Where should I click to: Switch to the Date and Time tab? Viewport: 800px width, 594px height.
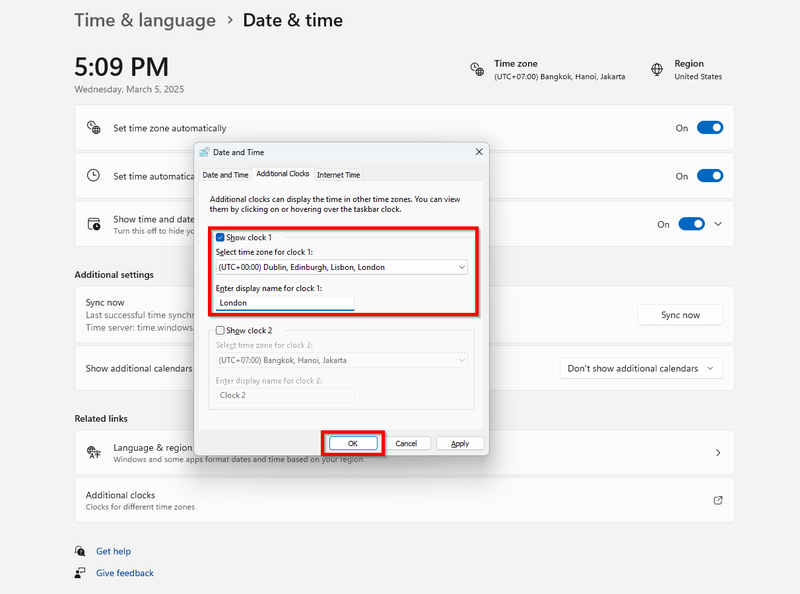[225, 175]
